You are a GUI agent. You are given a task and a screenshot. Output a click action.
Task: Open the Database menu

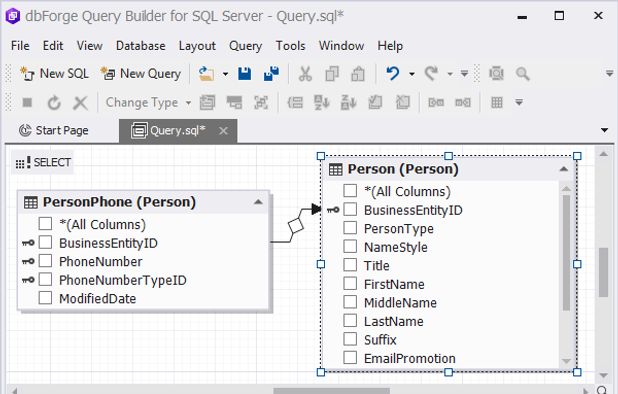[x=141, y=46]
